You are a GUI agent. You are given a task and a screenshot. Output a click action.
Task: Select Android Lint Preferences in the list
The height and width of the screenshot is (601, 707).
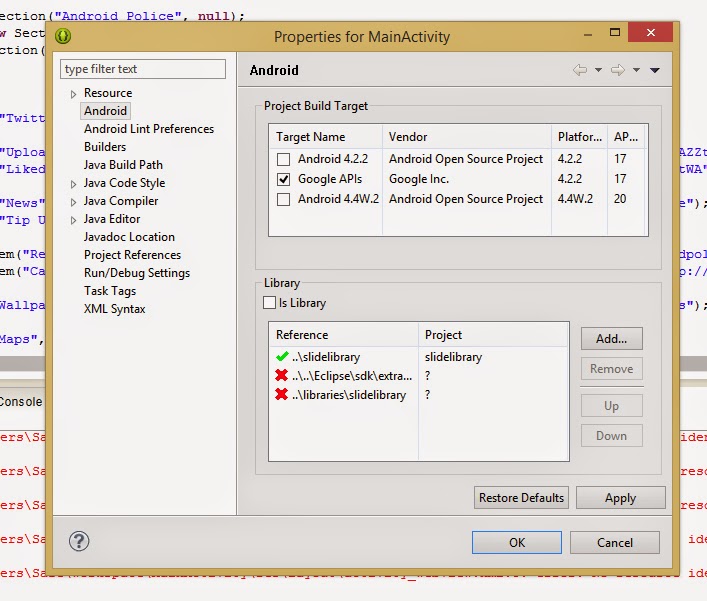pyautogui.click(x=148, y=129)
